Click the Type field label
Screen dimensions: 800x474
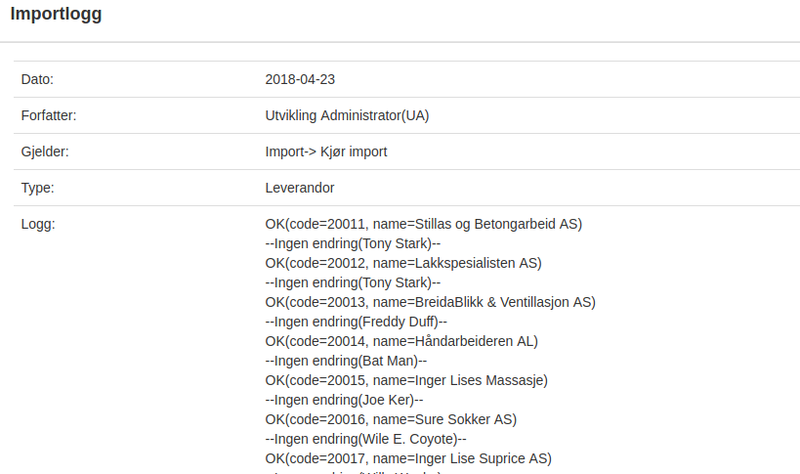point(37,188)
